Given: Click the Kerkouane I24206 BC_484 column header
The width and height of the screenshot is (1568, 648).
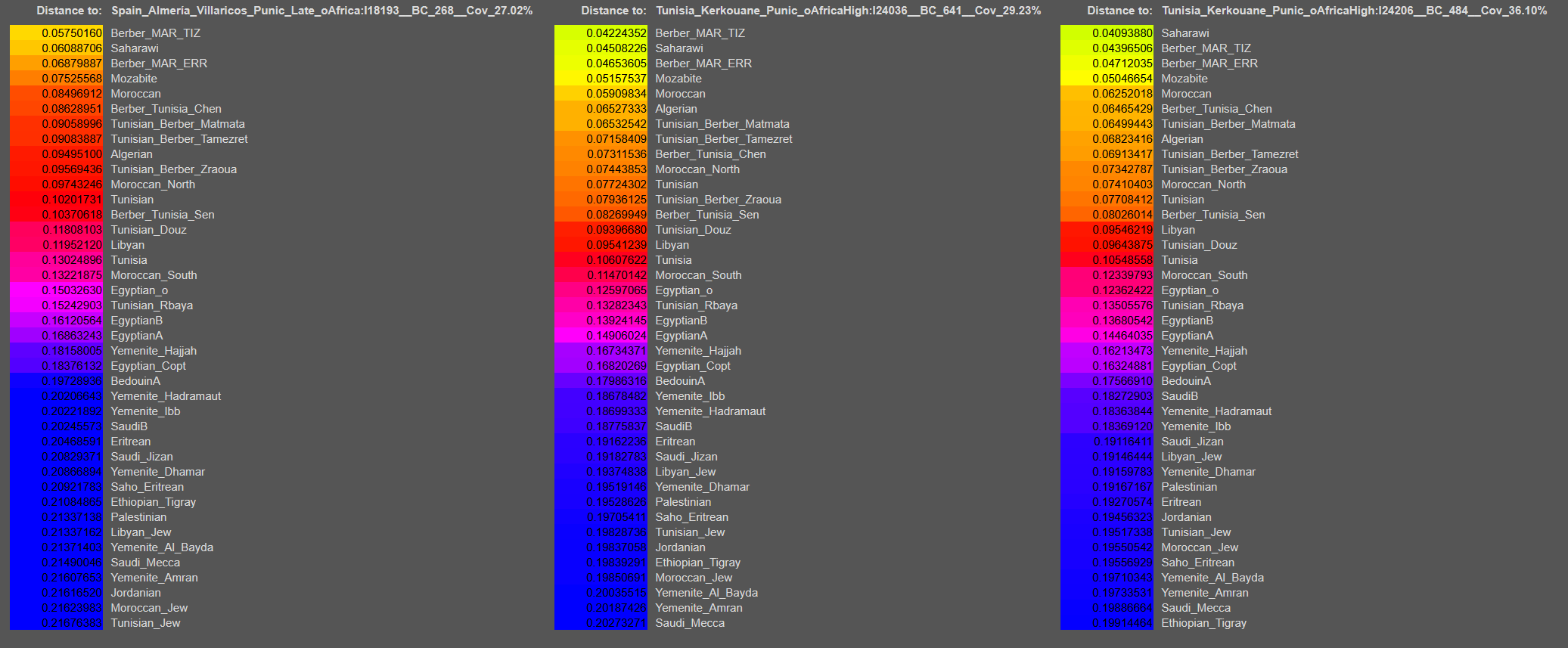Looking at the screenshot, I should tap(1354, 11).
